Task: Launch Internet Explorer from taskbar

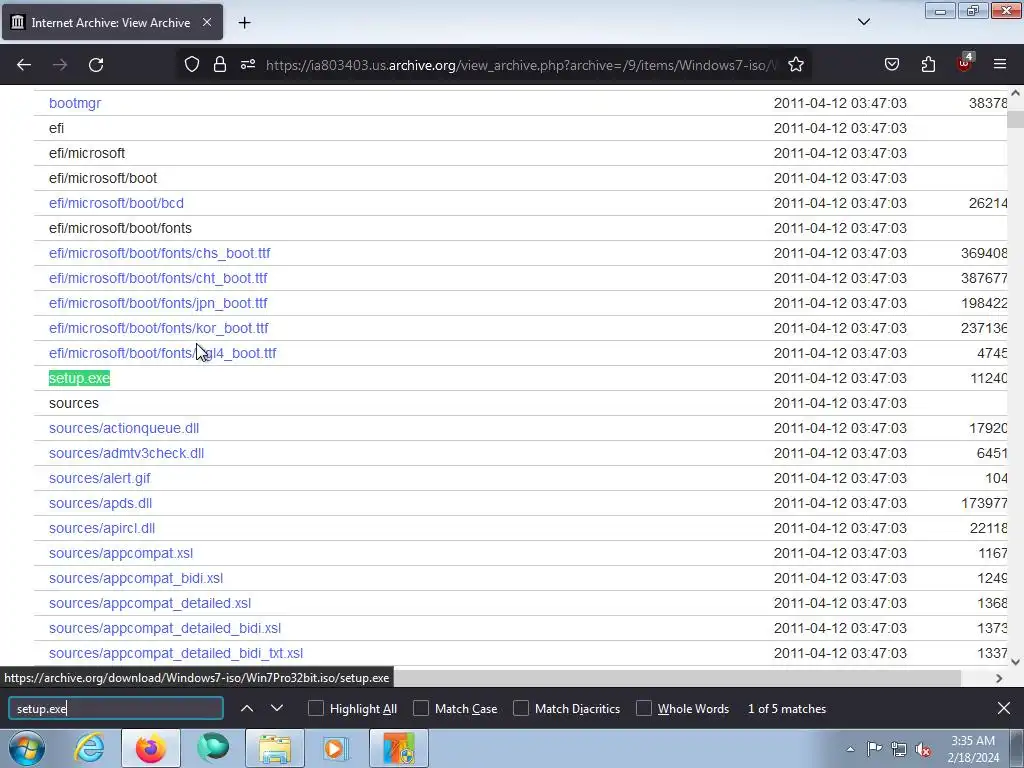Action: [x=89, y=748]
